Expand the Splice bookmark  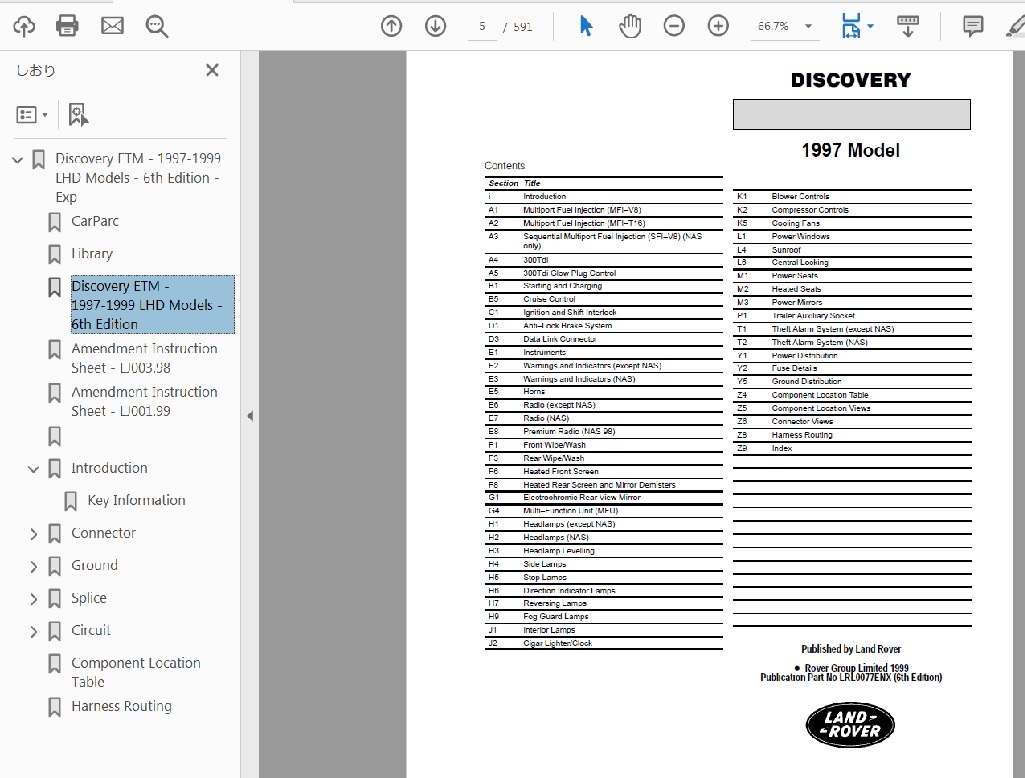(33, 599)
